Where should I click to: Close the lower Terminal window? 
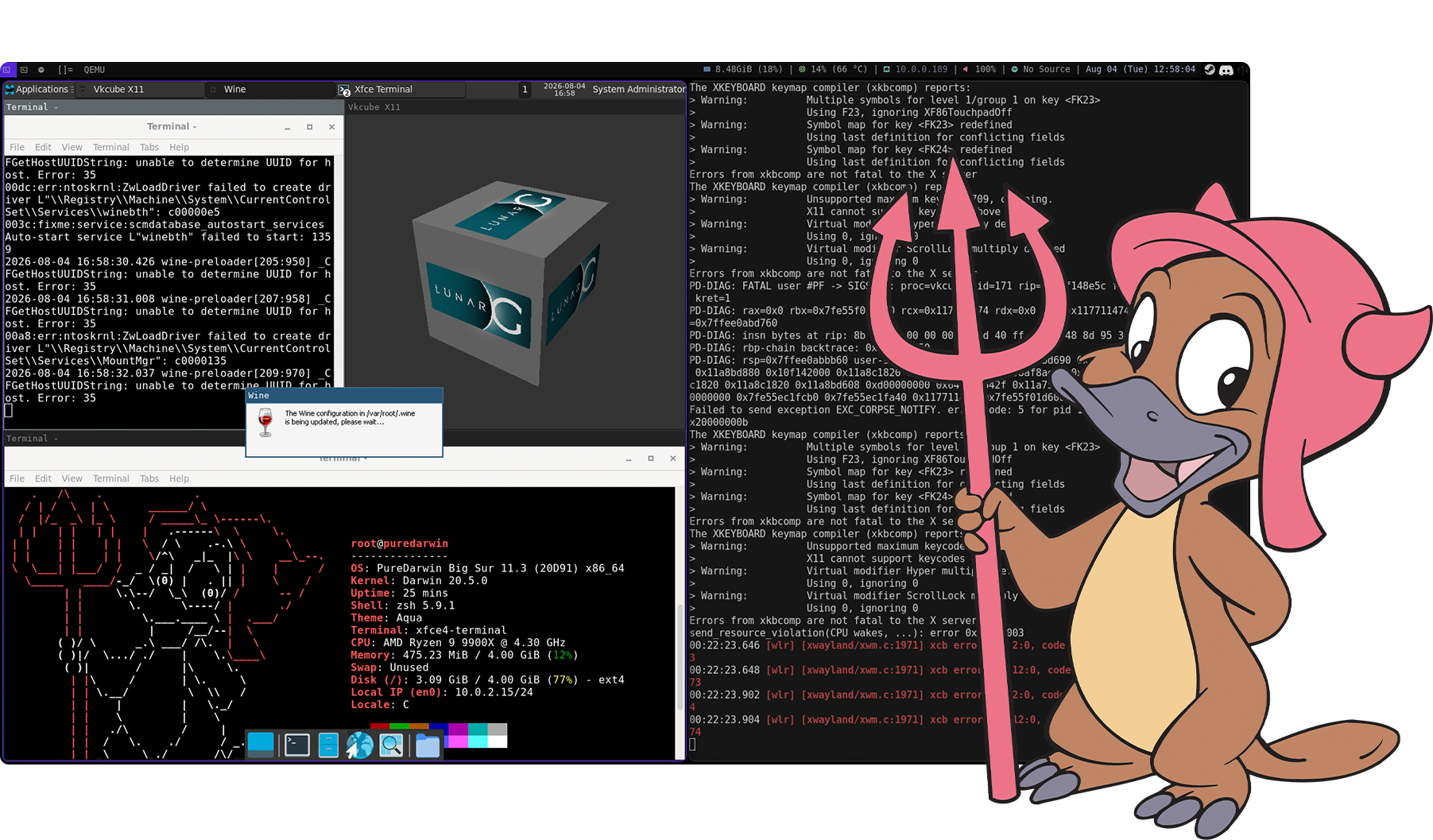click(673, 459)
